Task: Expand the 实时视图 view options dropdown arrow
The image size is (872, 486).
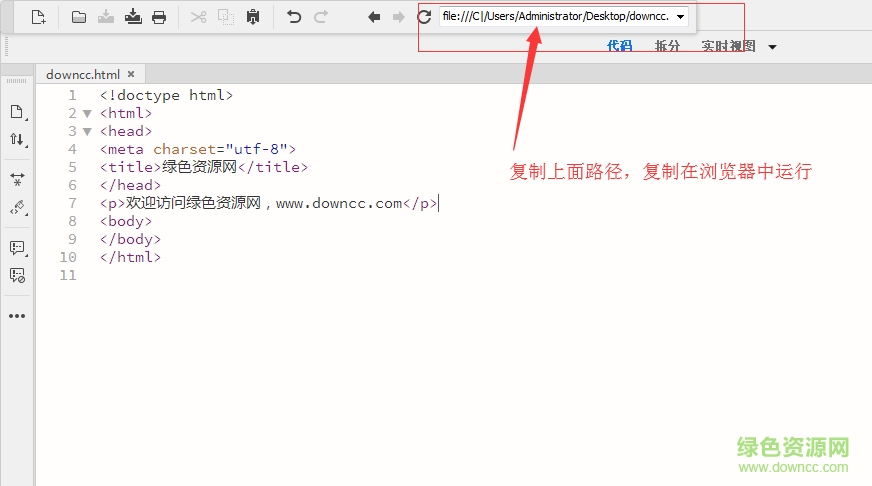Action: [772, 47]
